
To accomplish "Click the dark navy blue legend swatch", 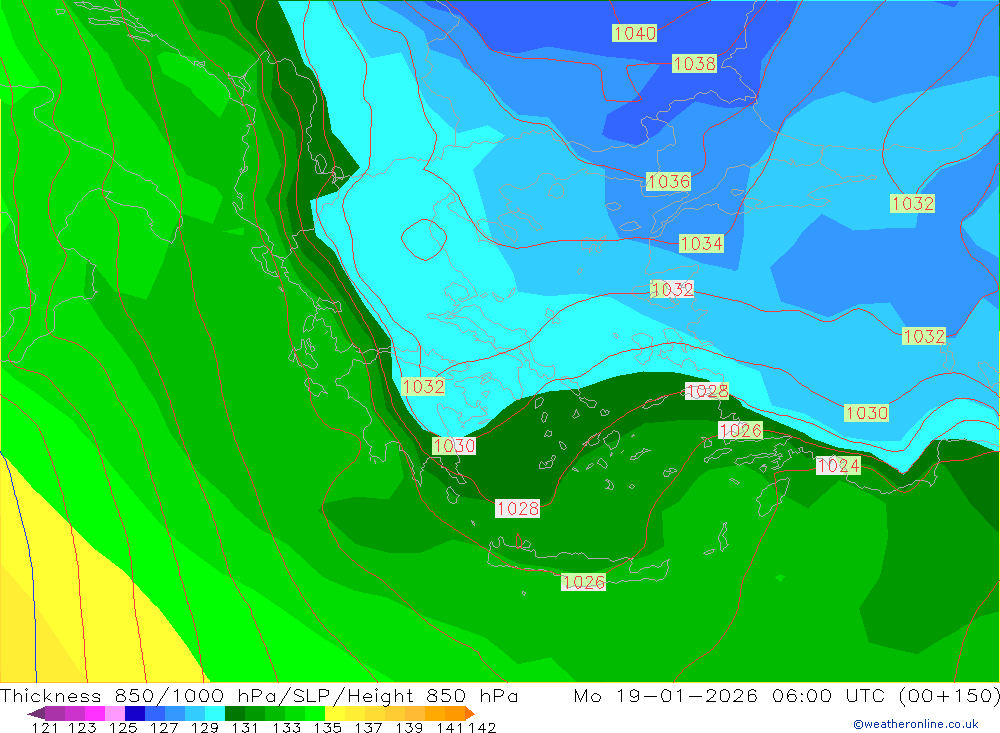I will click(135, 713).
